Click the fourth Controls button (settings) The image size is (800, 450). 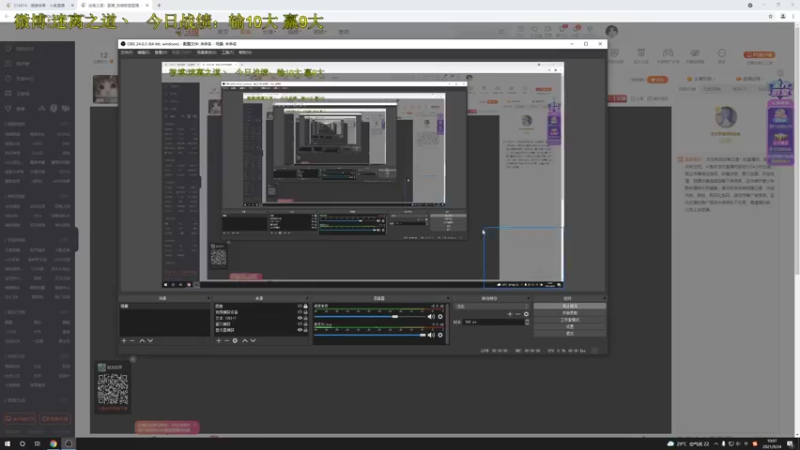[569, 326]
